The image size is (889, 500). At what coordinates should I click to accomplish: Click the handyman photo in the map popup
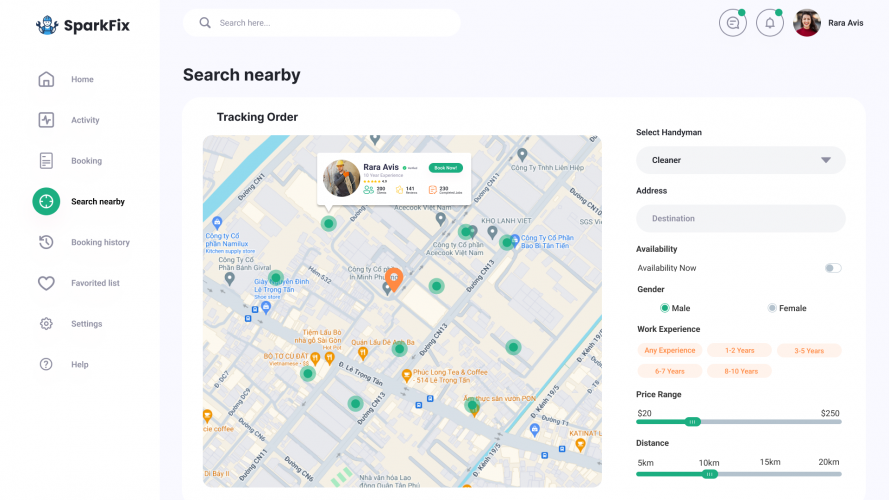point(341,178)
